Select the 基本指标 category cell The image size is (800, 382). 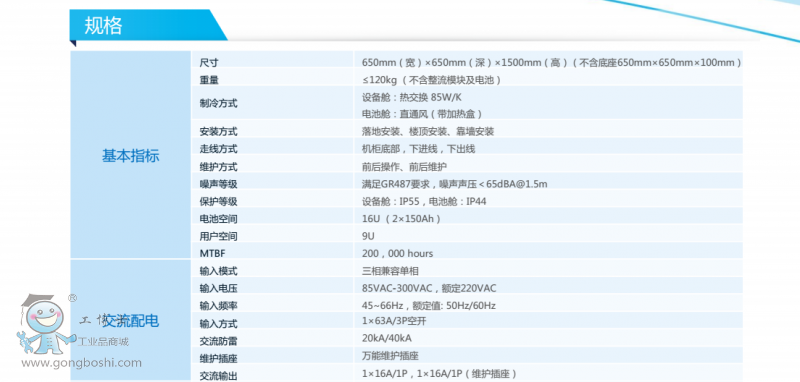pos(131,156)
